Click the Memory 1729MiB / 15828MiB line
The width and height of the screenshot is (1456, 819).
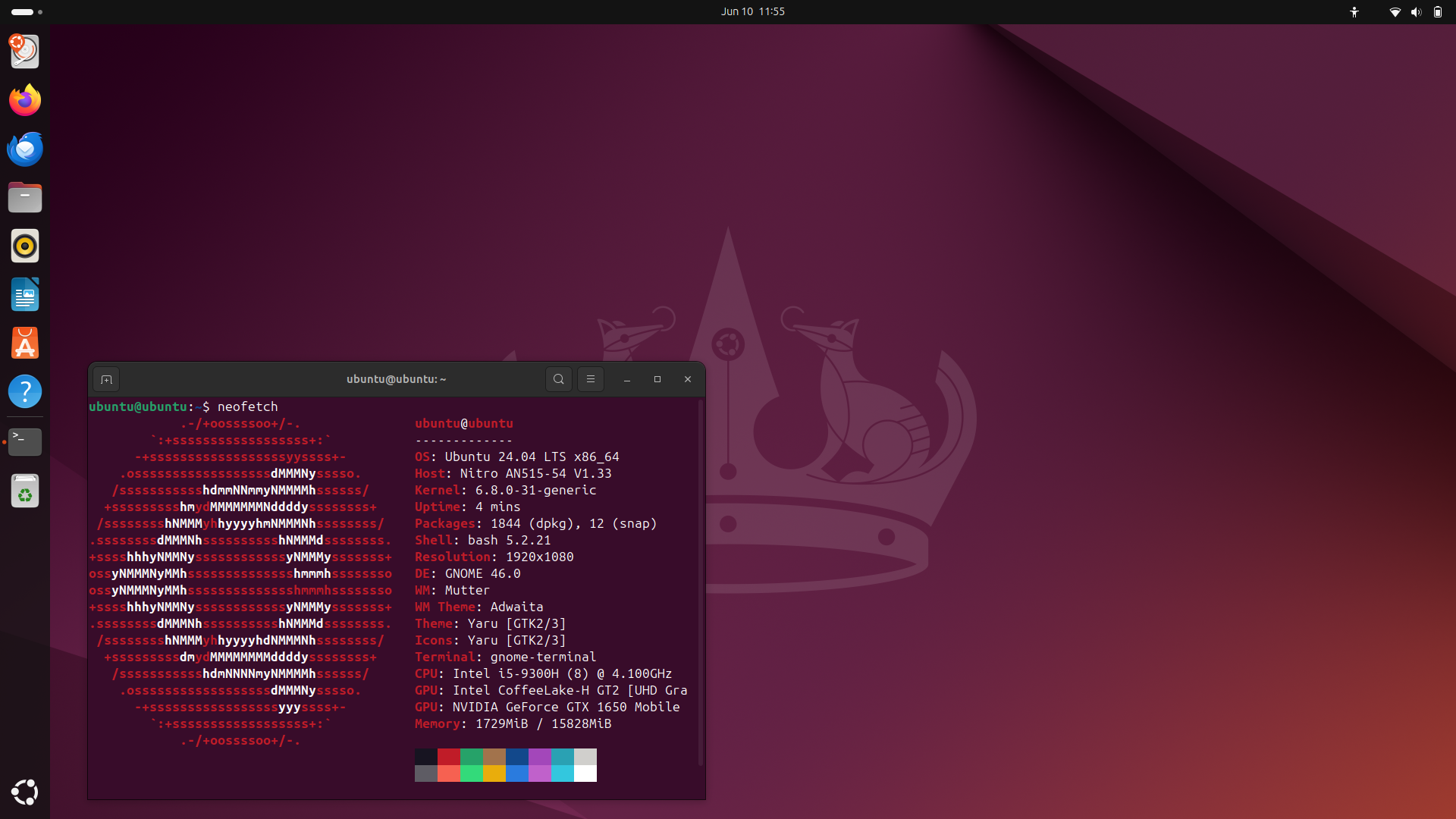click(x=513, y=723)
